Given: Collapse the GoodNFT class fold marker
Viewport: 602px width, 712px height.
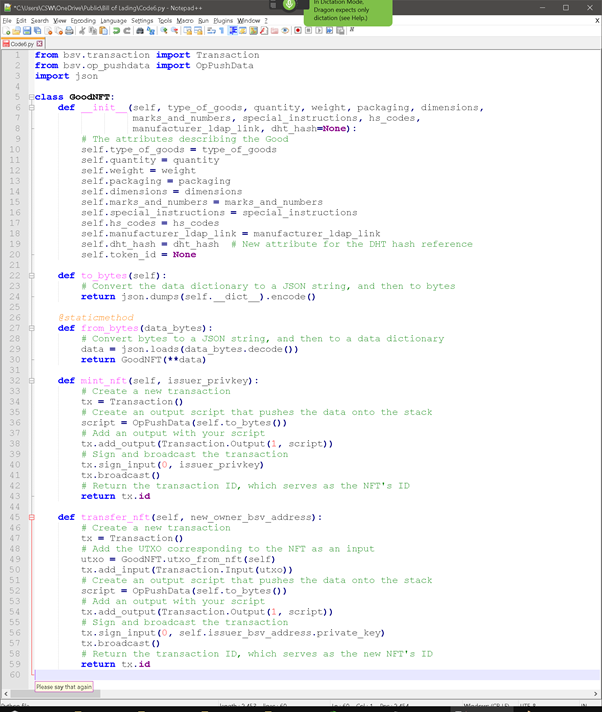Looking at the screenshot, I should coord(31,97).
